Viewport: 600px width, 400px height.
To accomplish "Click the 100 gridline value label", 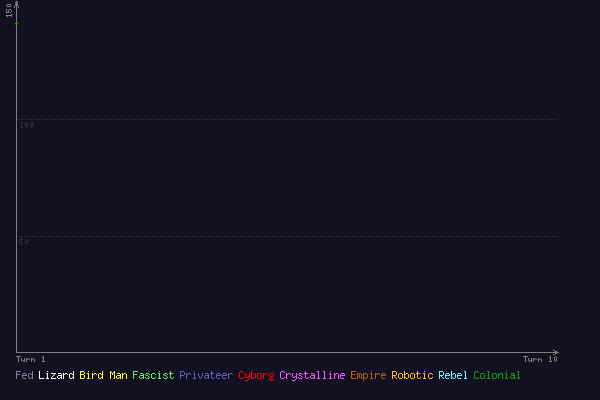I will coord(27,125).
